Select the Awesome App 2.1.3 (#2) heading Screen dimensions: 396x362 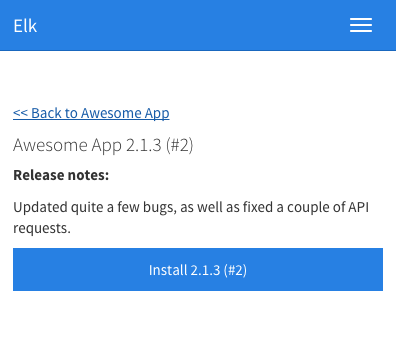tap(103, 145)
